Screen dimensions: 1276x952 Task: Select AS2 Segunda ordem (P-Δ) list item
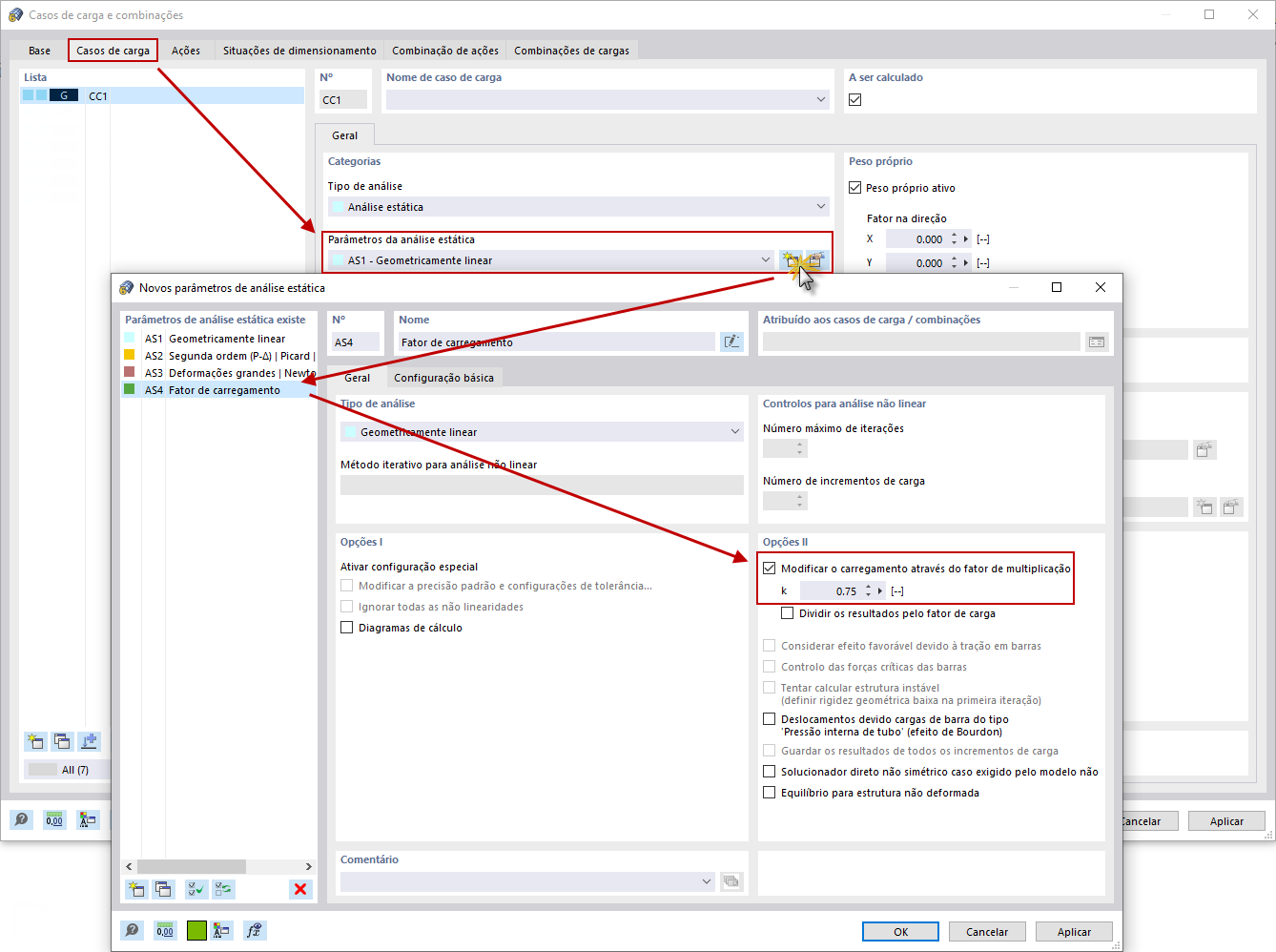[219, 356]
